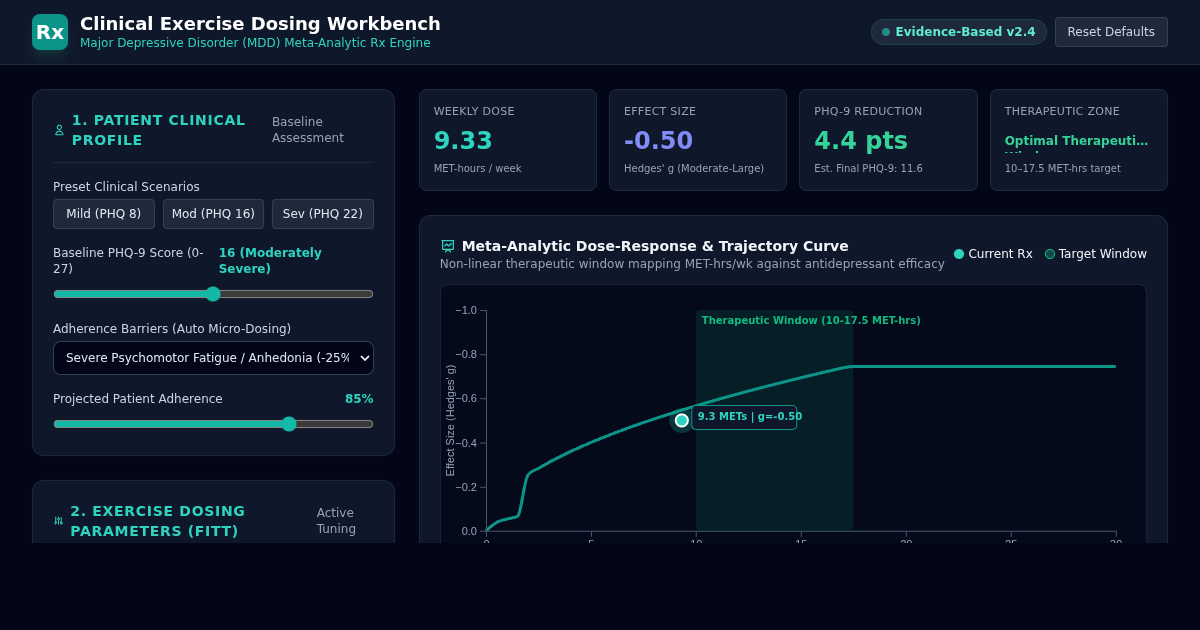Click the 85% adherence readout
The image size is (1200, 630).
pyautogui.click(x=359, y=399)
